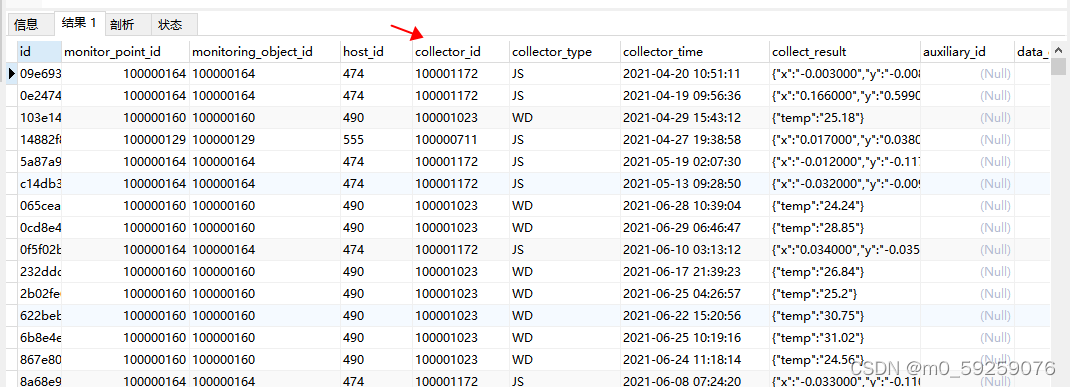Viewport: 1071px width, 387px height.
Task: Click the id cell 2b02fe
Action: 40,294
